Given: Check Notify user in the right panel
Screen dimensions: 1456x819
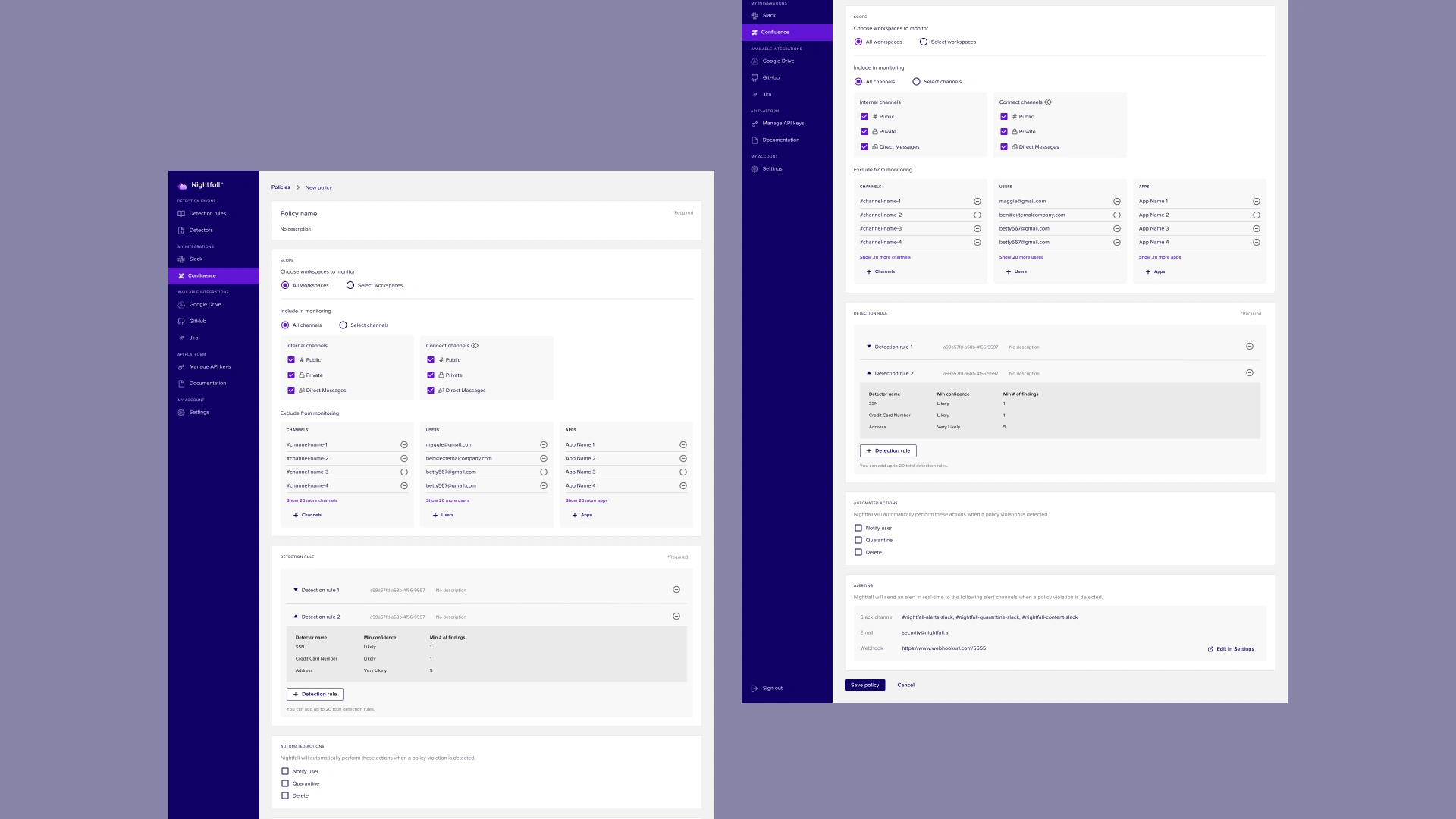Looking at the screenshot, I should tap(858, 529).
